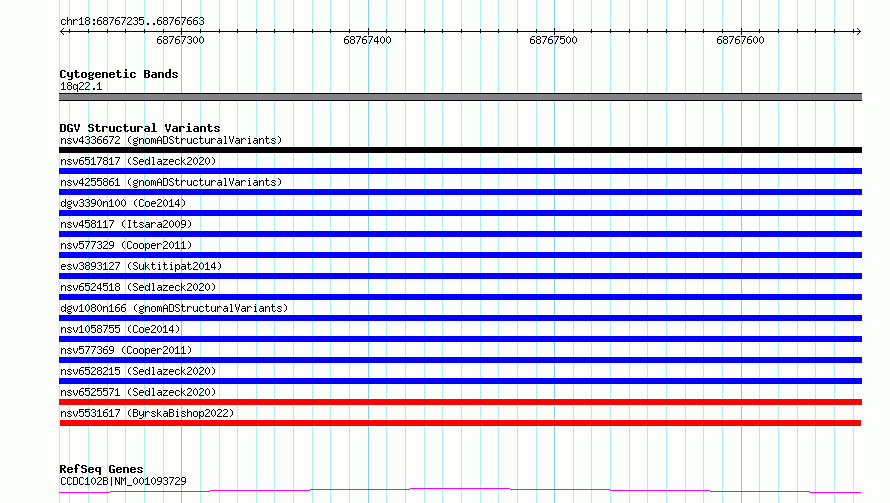The image size is (890, 503).
Task: Click the gray 18q22.1 cytogenetic band bar
Action: coord(460,97)
